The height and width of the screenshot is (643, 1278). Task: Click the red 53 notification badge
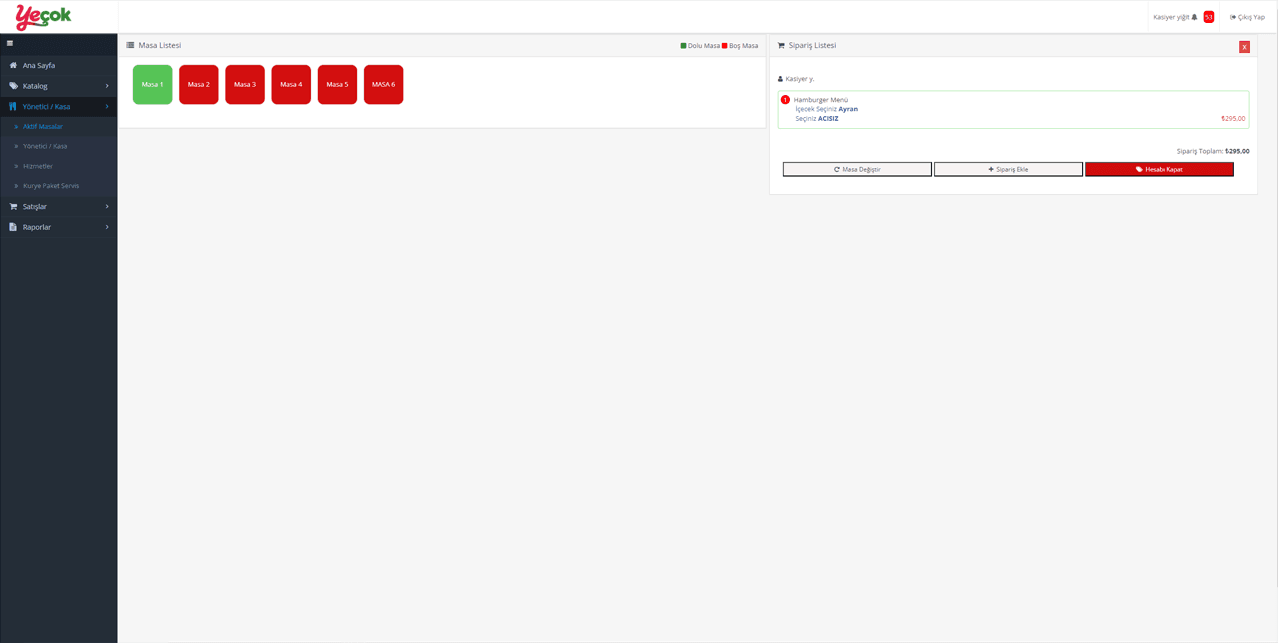pos(1208,17)
